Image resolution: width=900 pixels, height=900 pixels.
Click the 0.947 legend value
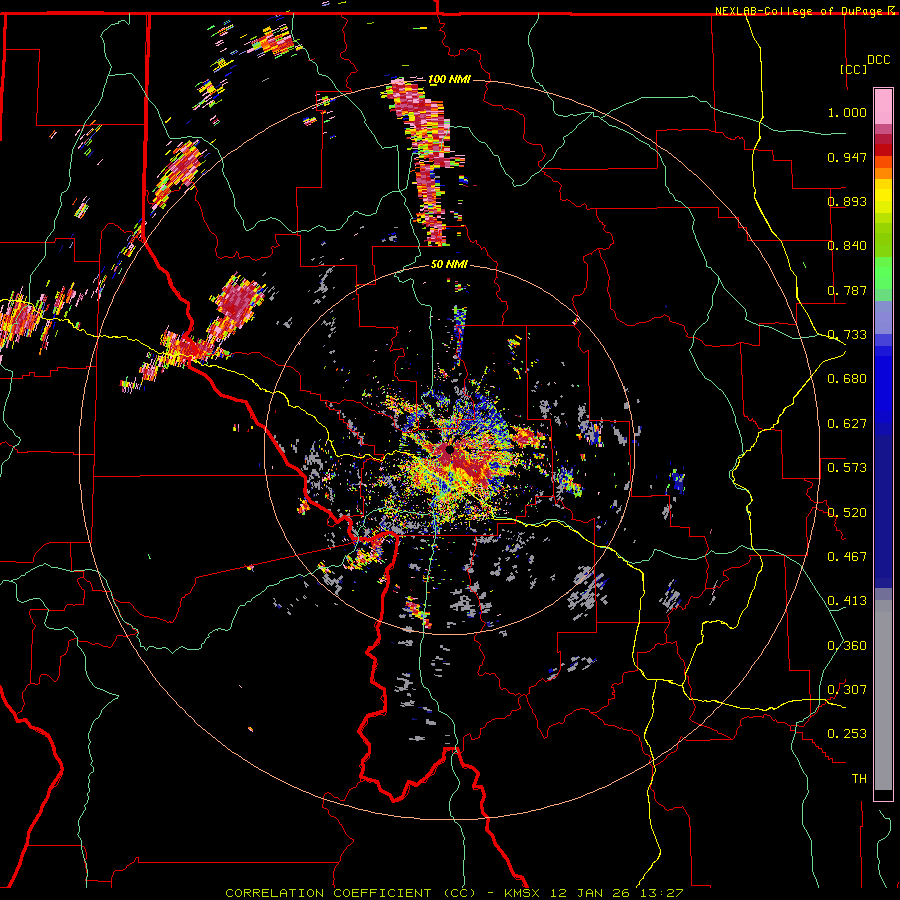pos(847,157)
